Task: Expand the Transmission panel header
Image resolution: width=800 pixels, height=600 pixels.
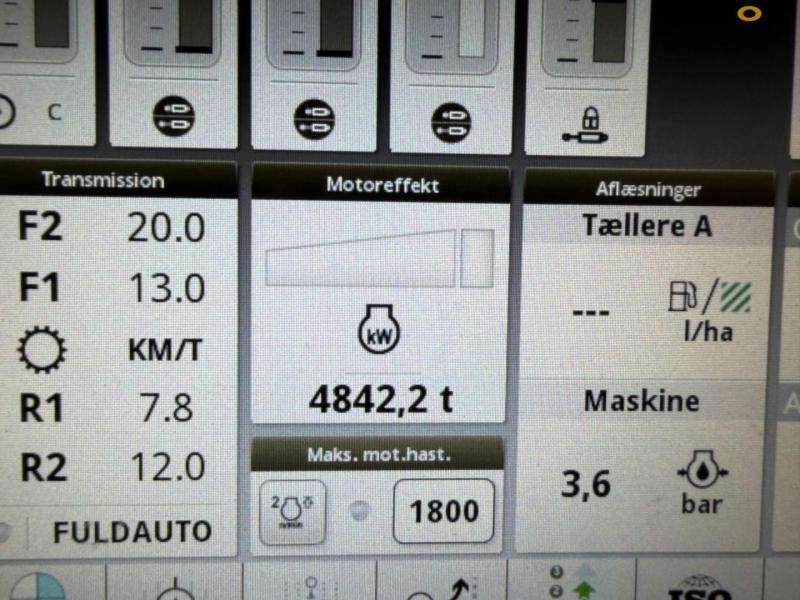Action: (x=103, y=180)
